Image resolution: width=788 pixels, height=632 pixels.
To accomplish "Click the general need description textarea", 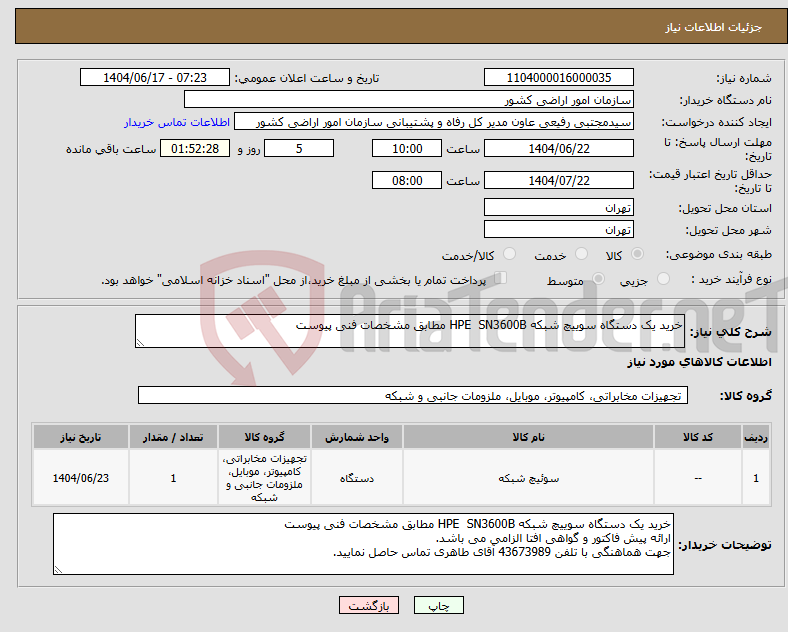I will 410,331.
